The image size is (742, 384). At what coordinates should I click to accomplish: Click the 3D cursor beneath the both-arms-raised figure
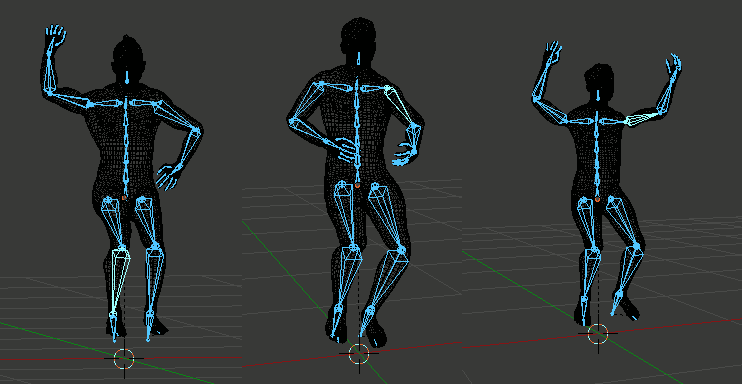598,333
